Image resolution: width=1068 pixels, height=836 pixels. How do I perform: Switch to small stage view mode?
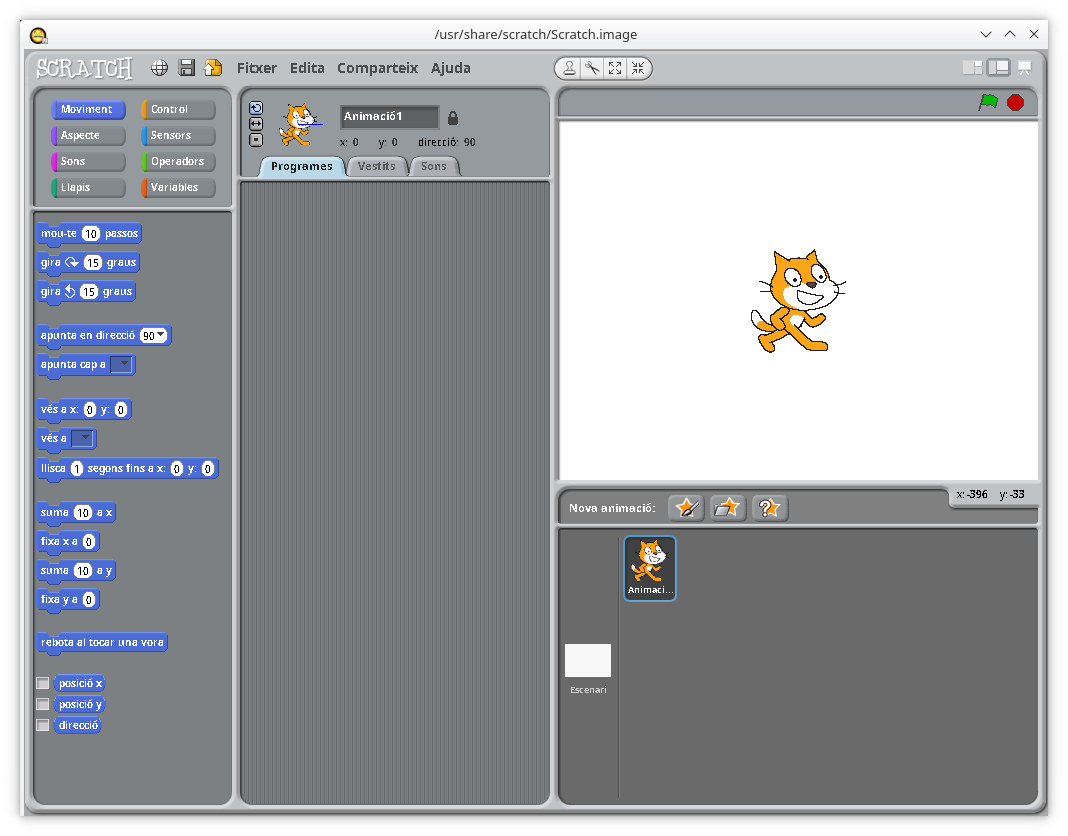(x=973, y=67)
